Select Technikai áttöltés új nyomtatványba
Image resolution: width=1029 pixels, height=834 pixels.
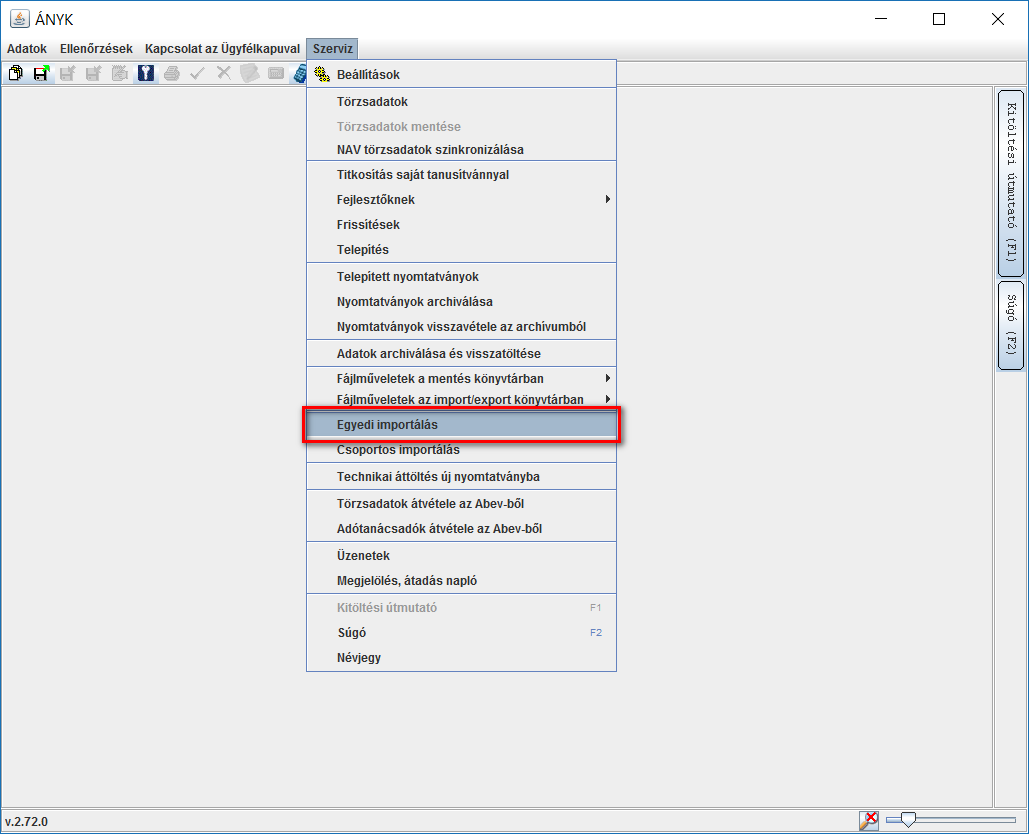461,476
